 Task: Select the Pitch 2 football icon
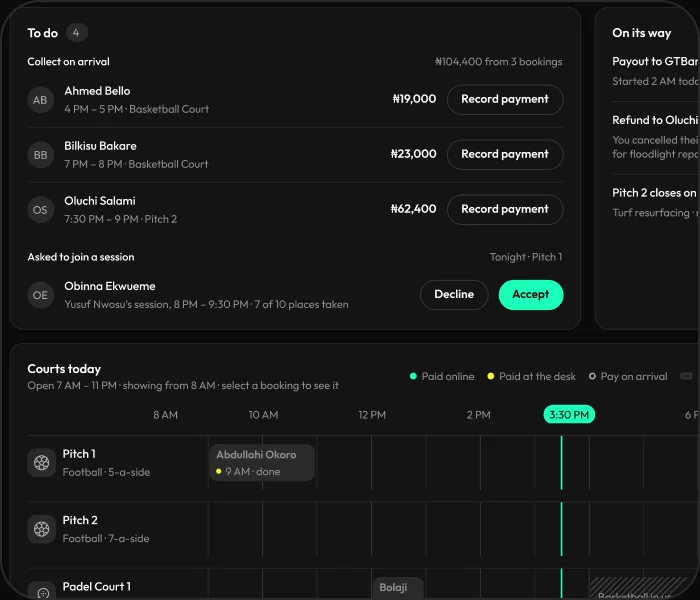point(42,529)
